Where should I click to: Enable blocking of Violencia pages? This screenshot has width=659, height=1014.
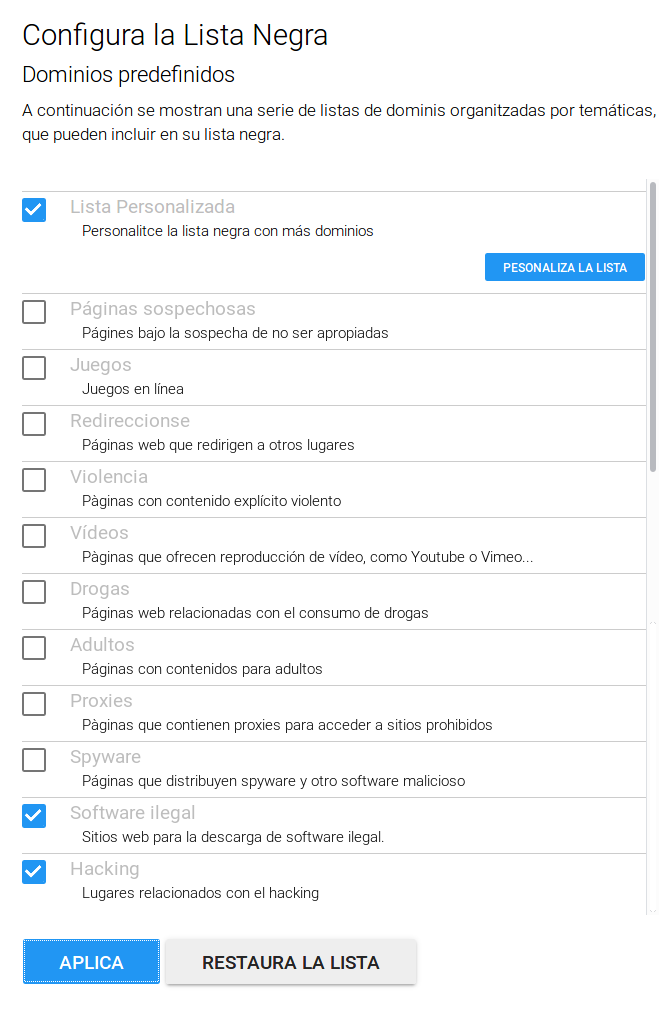[x=34, y=480]
